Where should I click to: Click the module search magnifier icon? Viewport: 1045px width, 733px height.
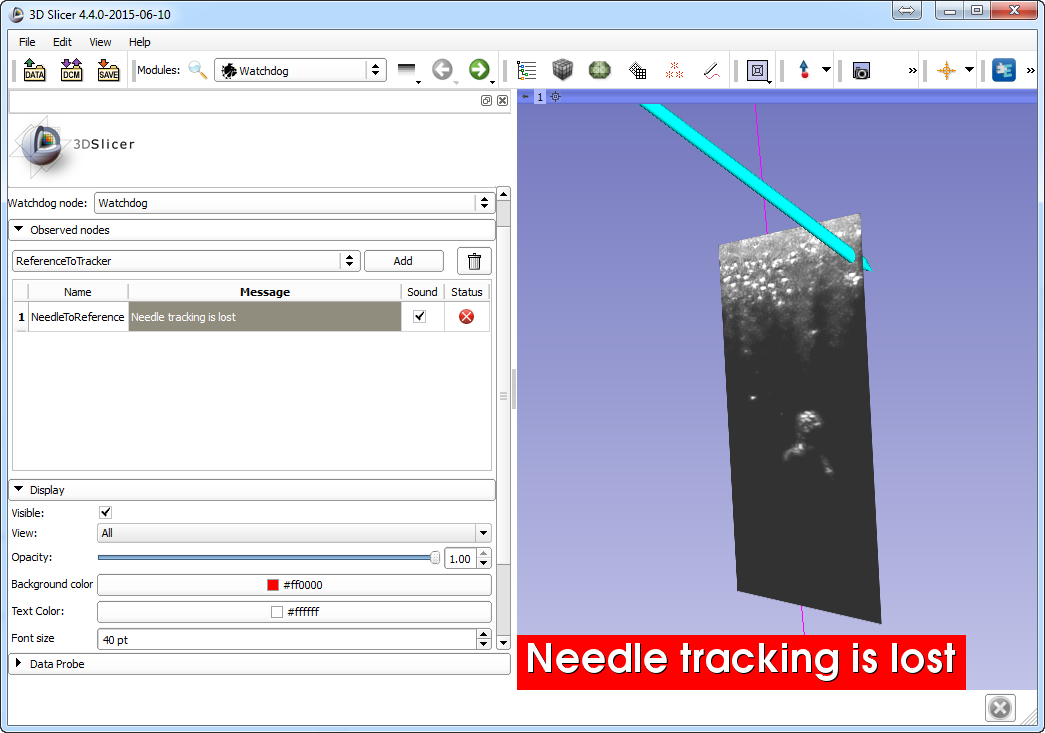tap(198, 70)
